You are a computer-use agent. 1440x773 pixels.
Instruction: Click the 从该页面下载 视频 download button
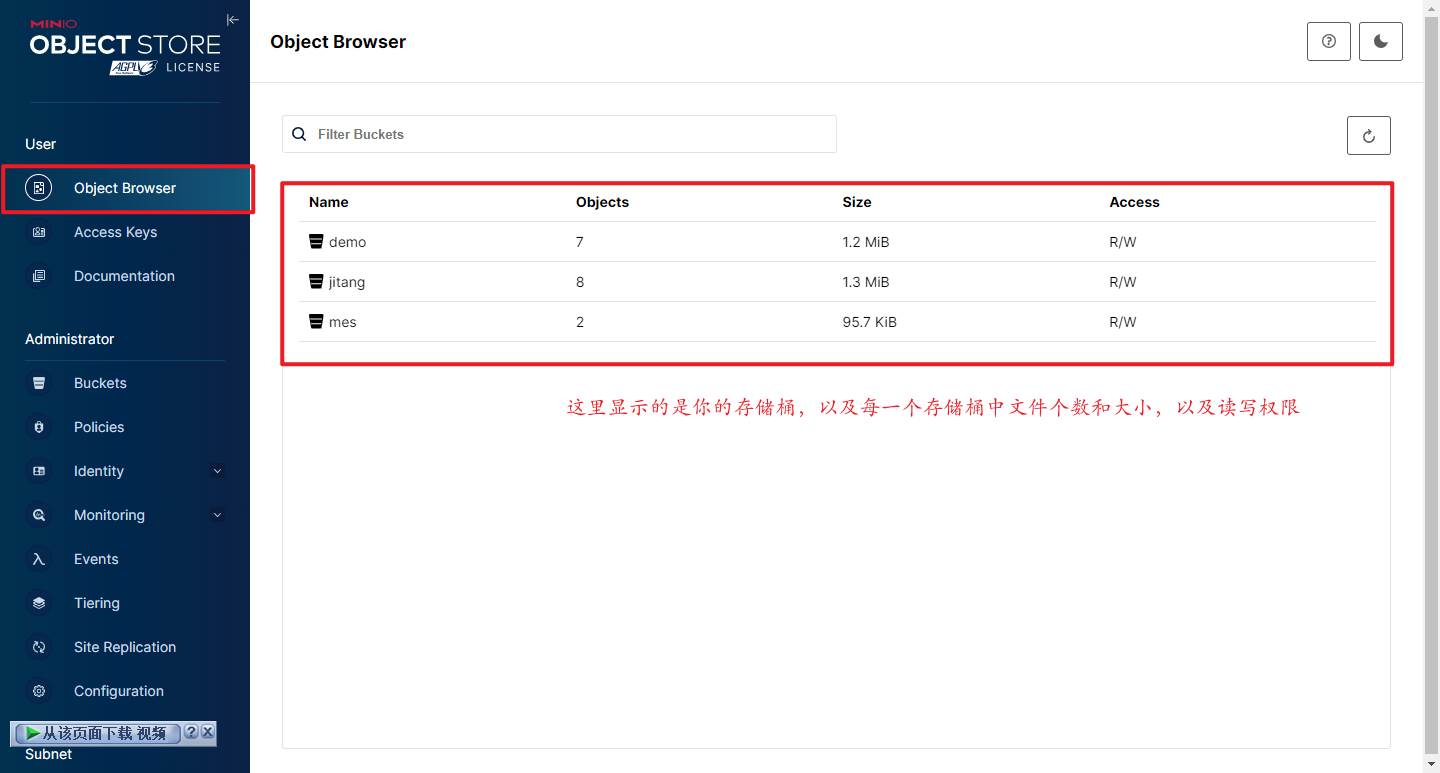coord(96,733)
